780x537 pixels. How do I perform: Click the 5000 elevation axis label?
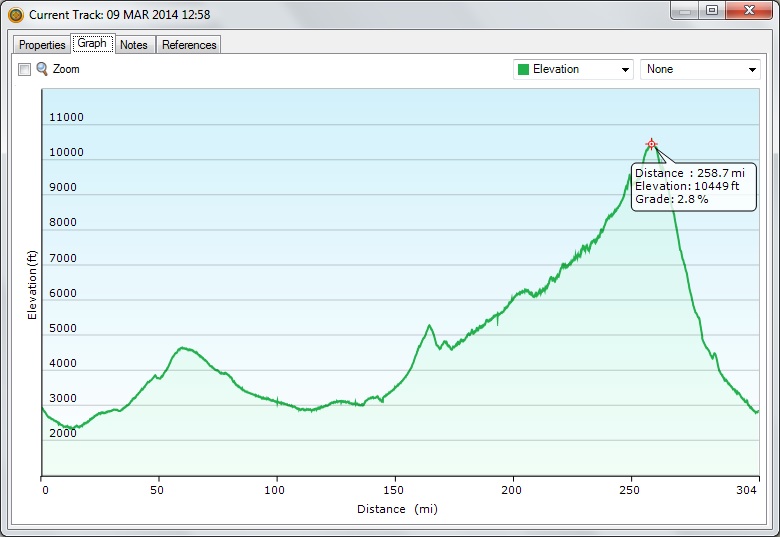point(63,328)
